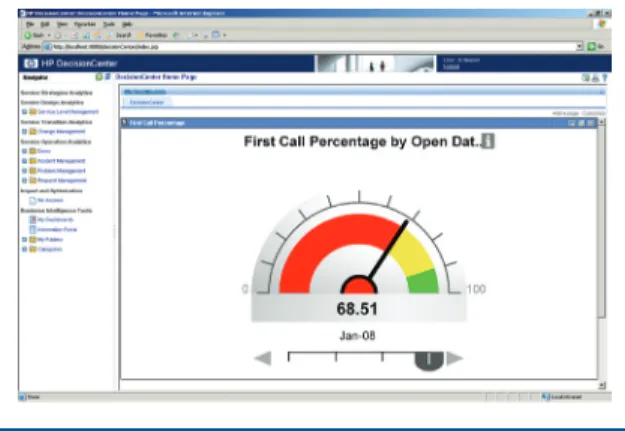
Task: Click the info icon beside the gauge title
Action: (x=488, y=141)
